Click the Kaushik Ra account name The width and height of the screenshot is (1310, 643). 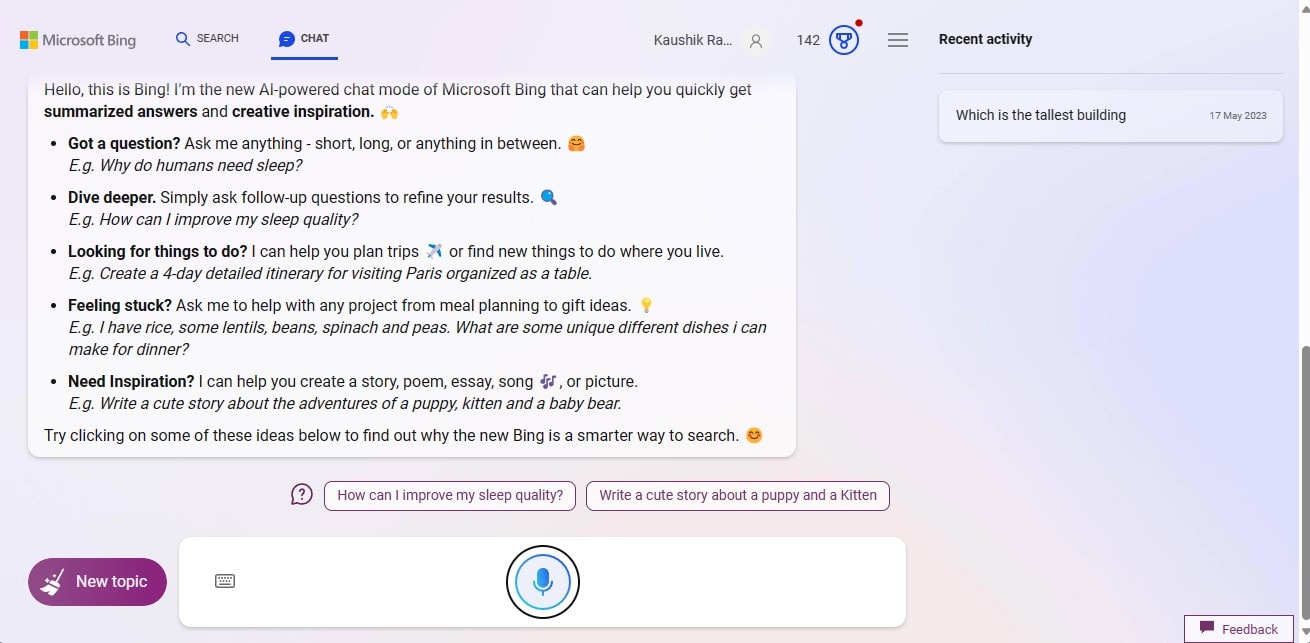pos(692,40)
